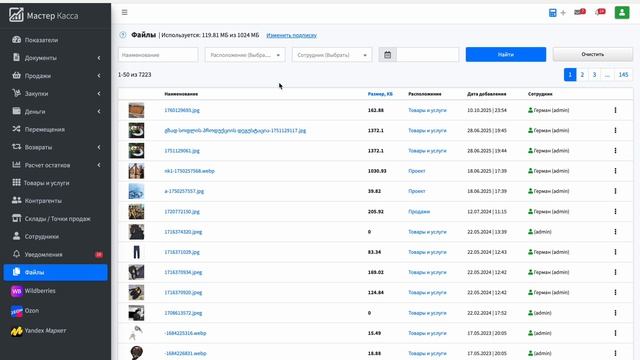Open actions menu for nk1-1750257568.webp row
This screenshot has width=640, height=360.
pos(615,171)
